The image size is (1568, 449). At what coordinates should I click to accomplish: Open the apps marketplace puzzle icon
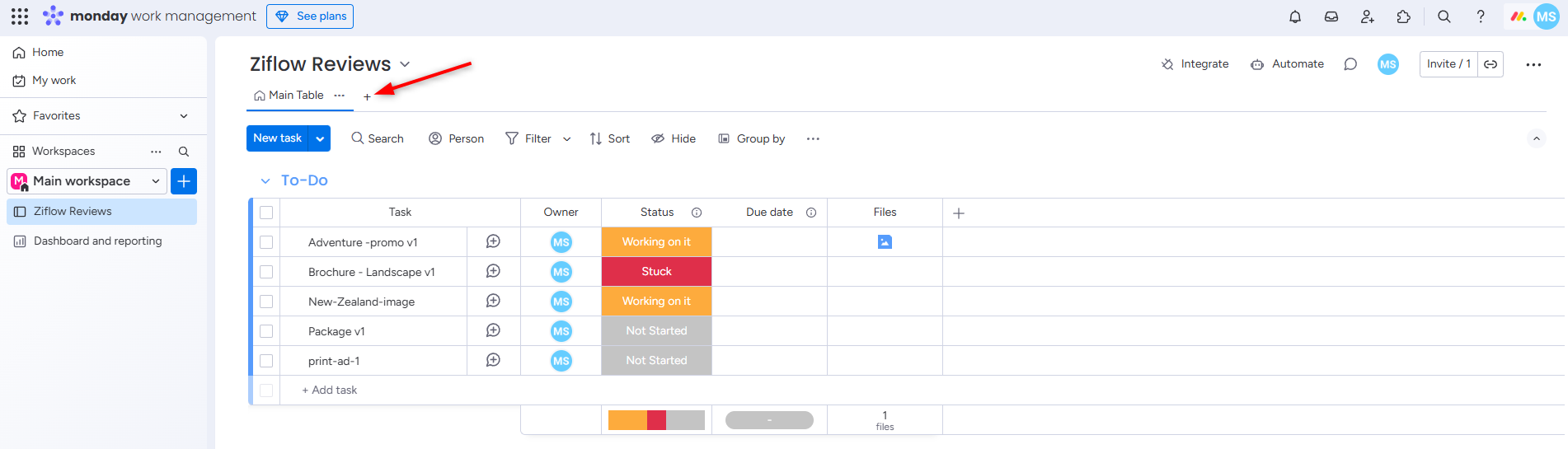pos(1404,16)
